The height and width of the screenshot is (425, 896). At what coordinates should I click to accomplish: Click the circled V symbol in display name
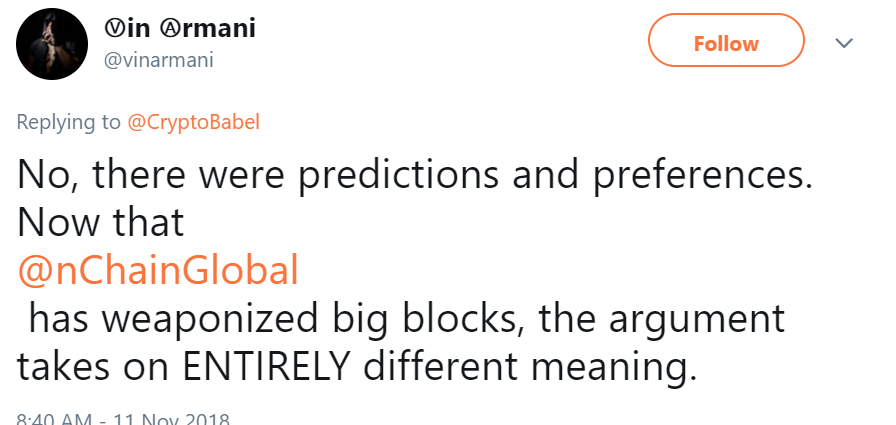tap(113, 29)
